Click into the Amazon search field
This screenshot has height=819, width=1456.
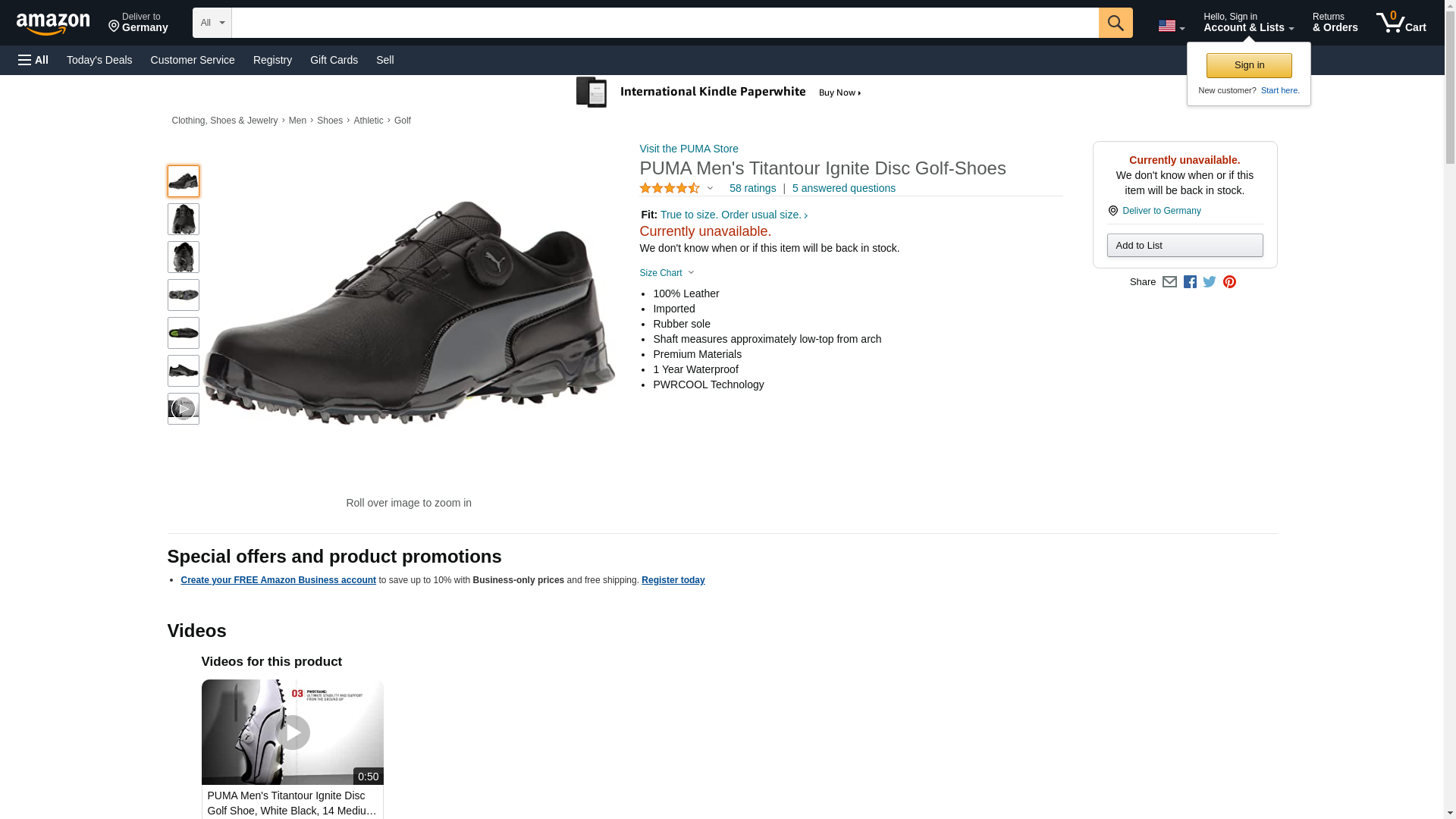(664, 23)
